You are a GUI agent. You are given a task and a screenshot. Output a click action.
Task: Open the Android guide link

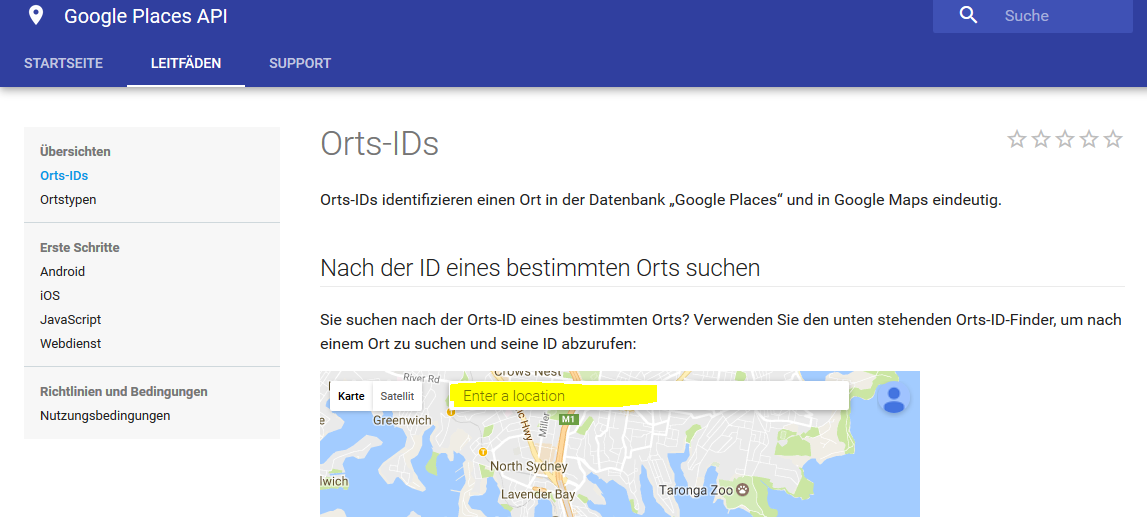[x=63, y=271]
